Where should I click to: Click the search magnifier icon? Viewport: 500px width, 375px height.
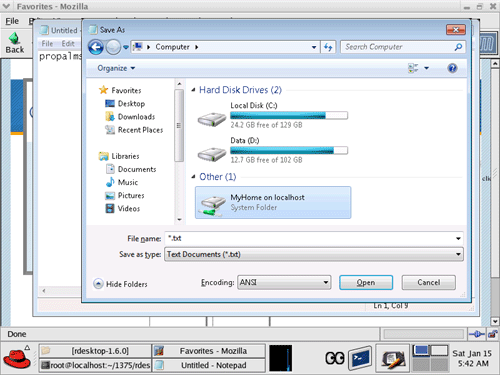click(x=458, y=47)
